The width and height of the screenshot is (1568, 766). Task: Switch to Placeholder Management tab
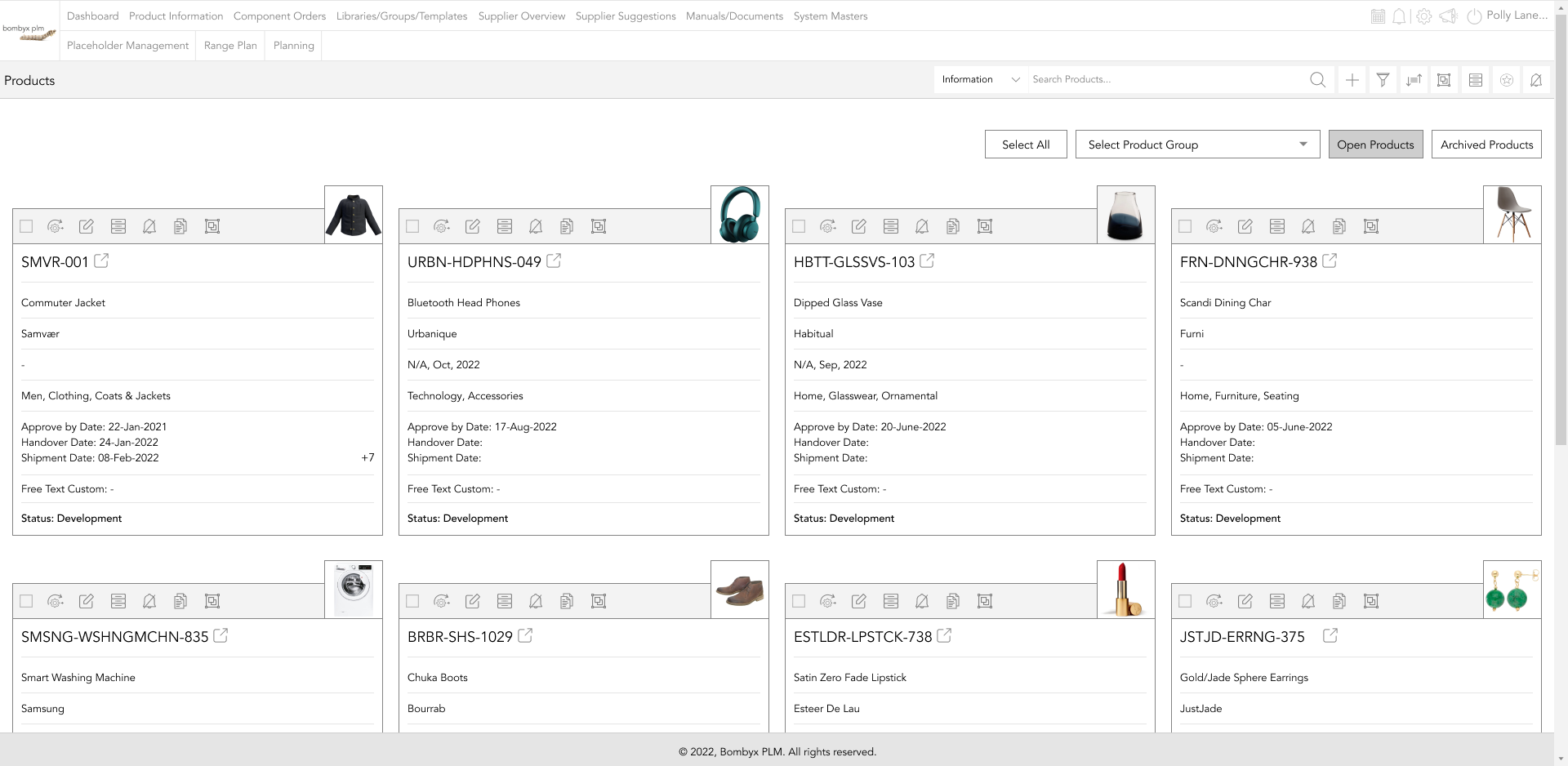point(127,46)
